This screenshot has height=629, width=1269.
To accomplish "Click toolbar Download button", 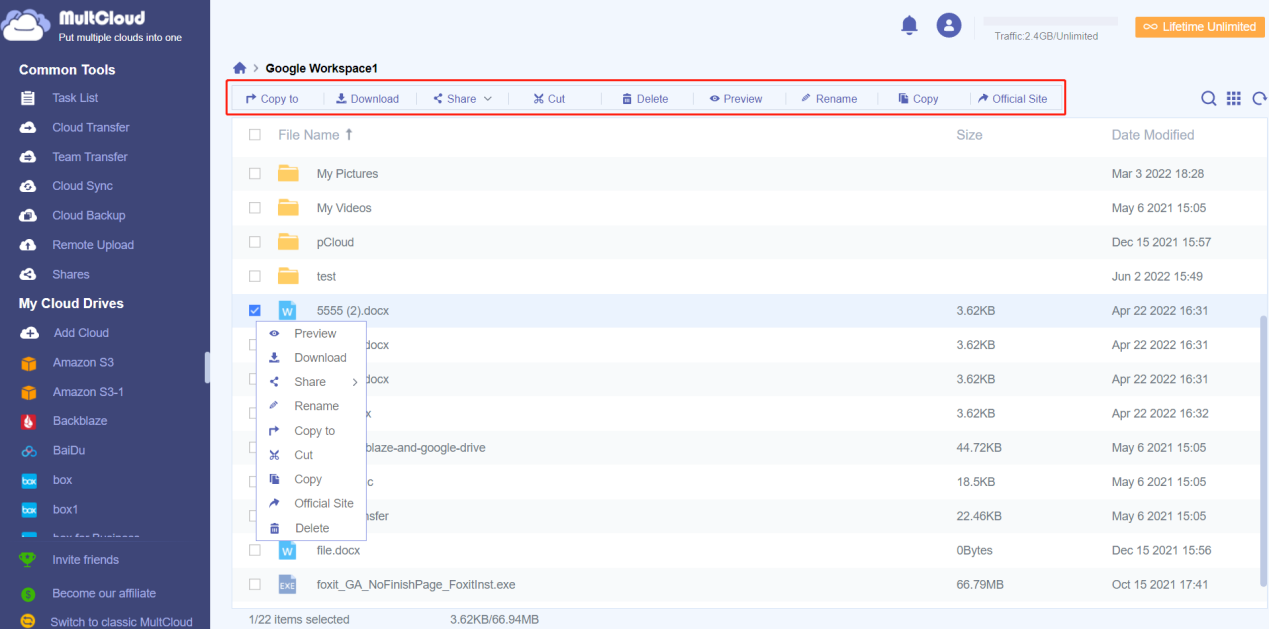I will tap(367, 99).
